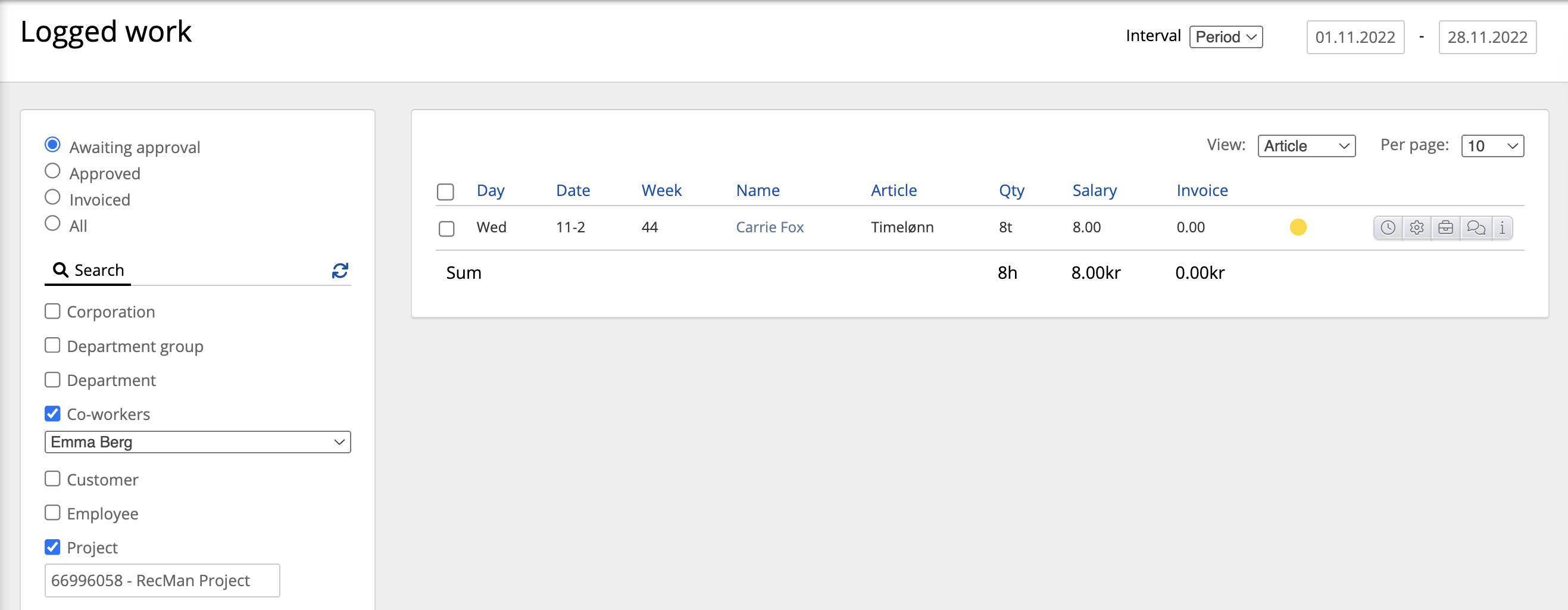
Task: Tick the select-all checkbox in table header
Action: (x=445, y=192)
